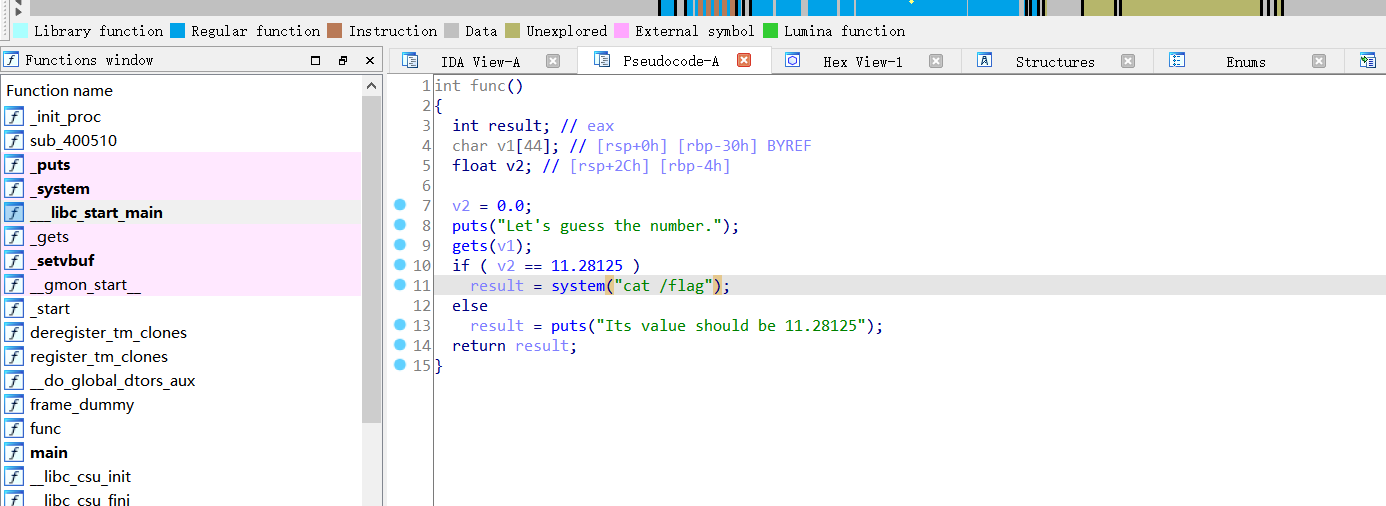Click the Regular function legend color swatch
The image size is (1386, 506).
(178, 31)
